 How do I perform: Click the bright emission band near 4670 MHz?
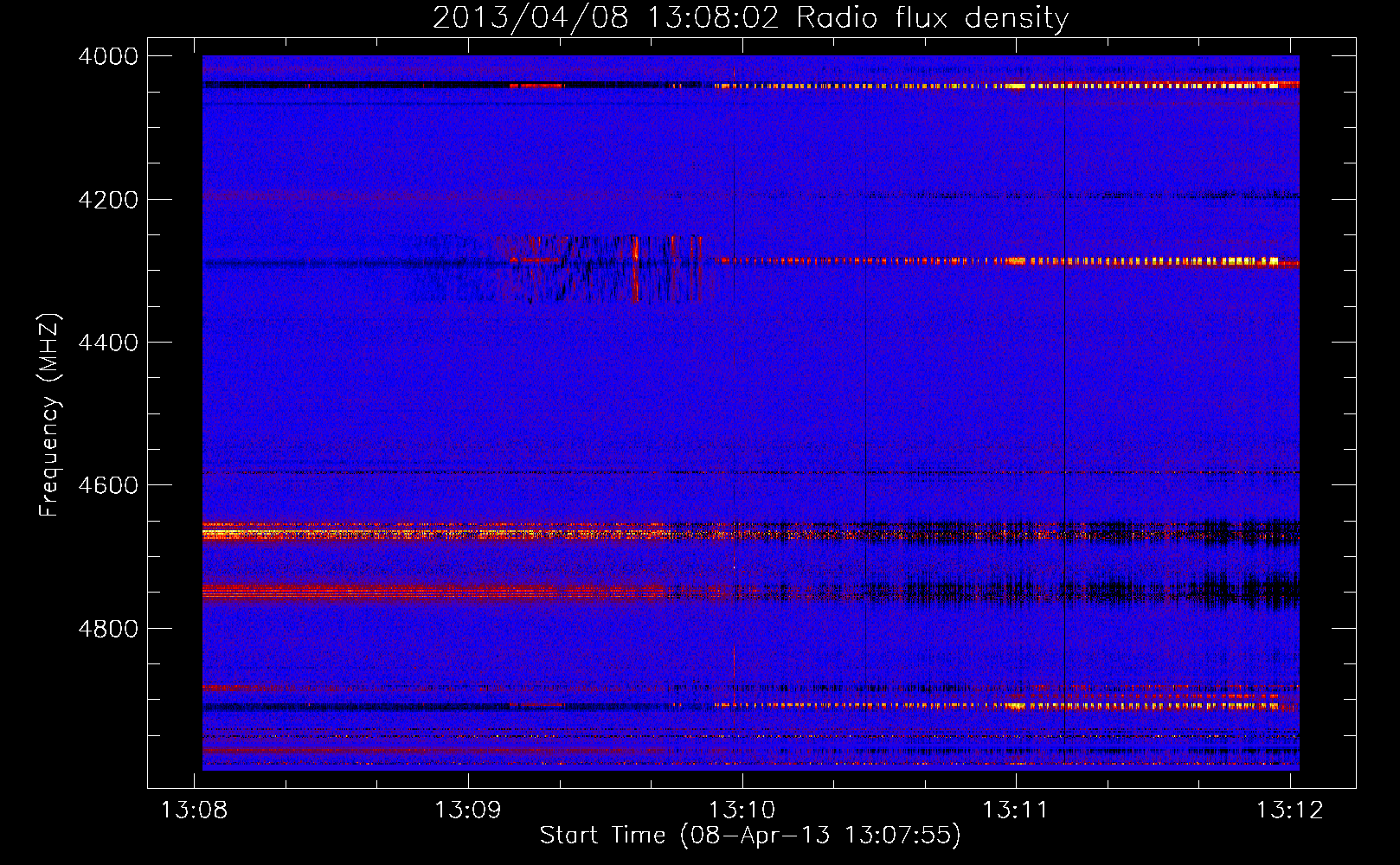[433, 532]
